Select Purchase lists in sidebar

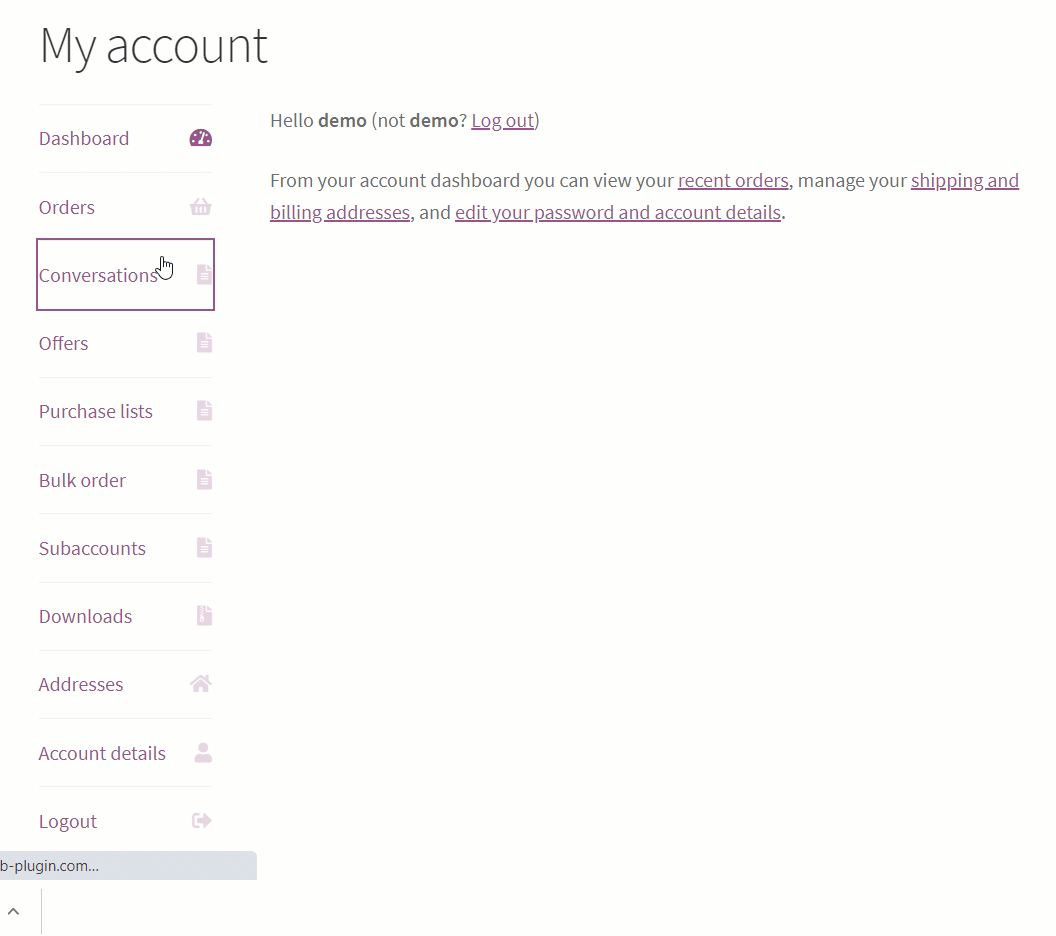click(x=96, y=412)
